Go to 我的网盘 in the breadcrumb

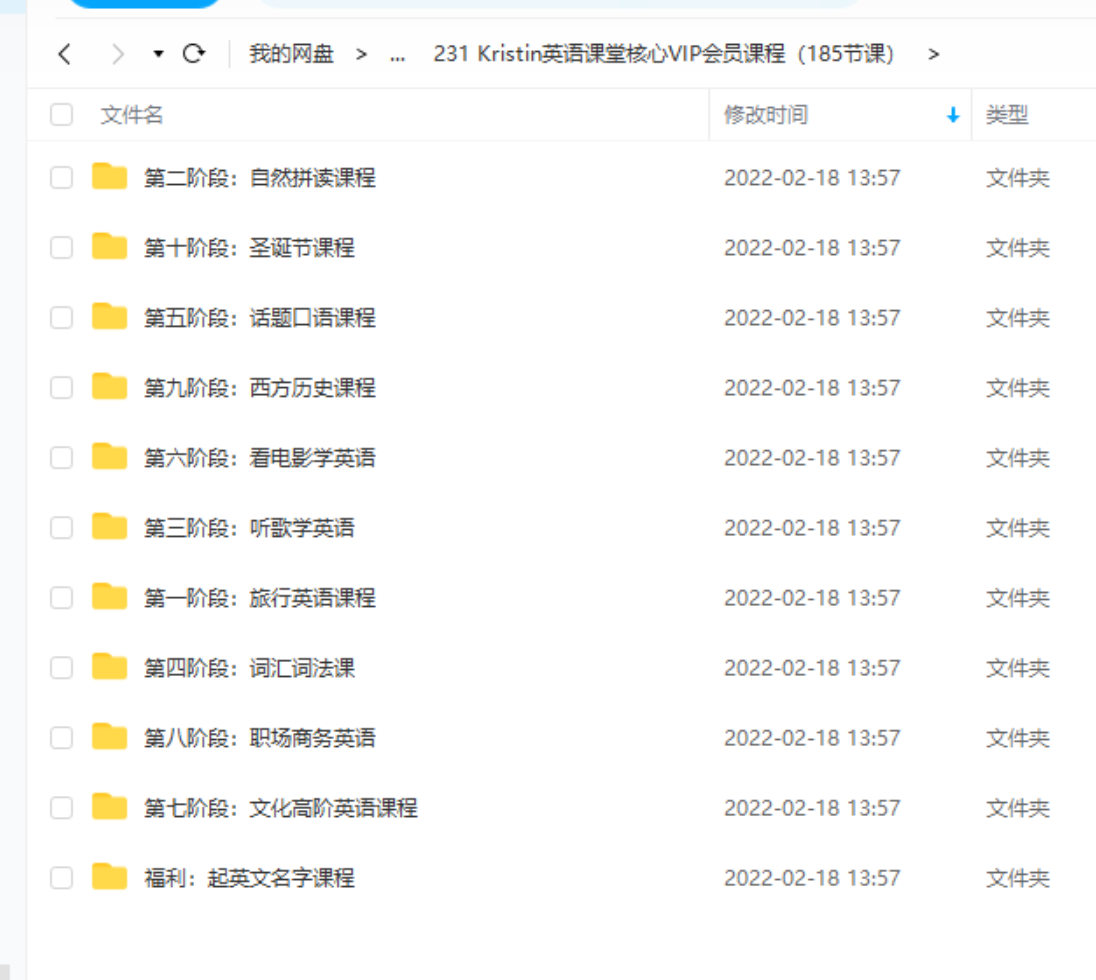(291, 54)
